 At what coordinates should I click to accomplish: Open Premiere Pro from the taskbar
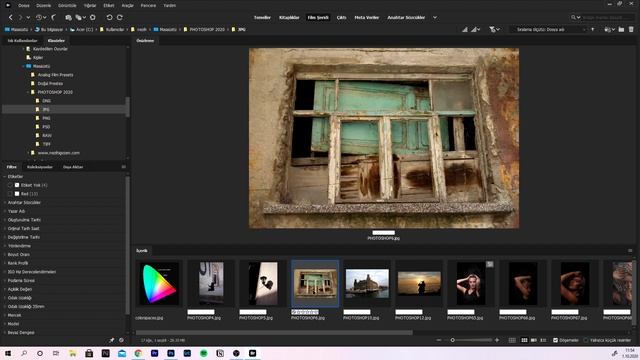tap(154, 353)
